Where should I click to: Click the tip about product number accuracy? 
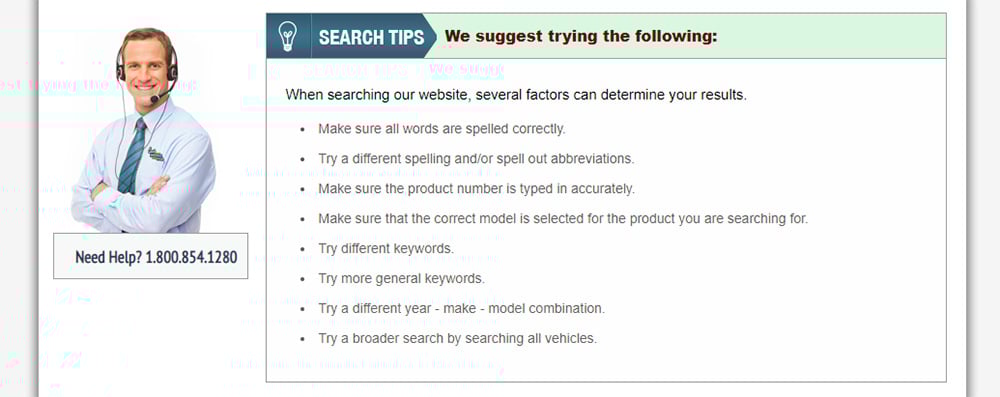[x=476, y=189]
